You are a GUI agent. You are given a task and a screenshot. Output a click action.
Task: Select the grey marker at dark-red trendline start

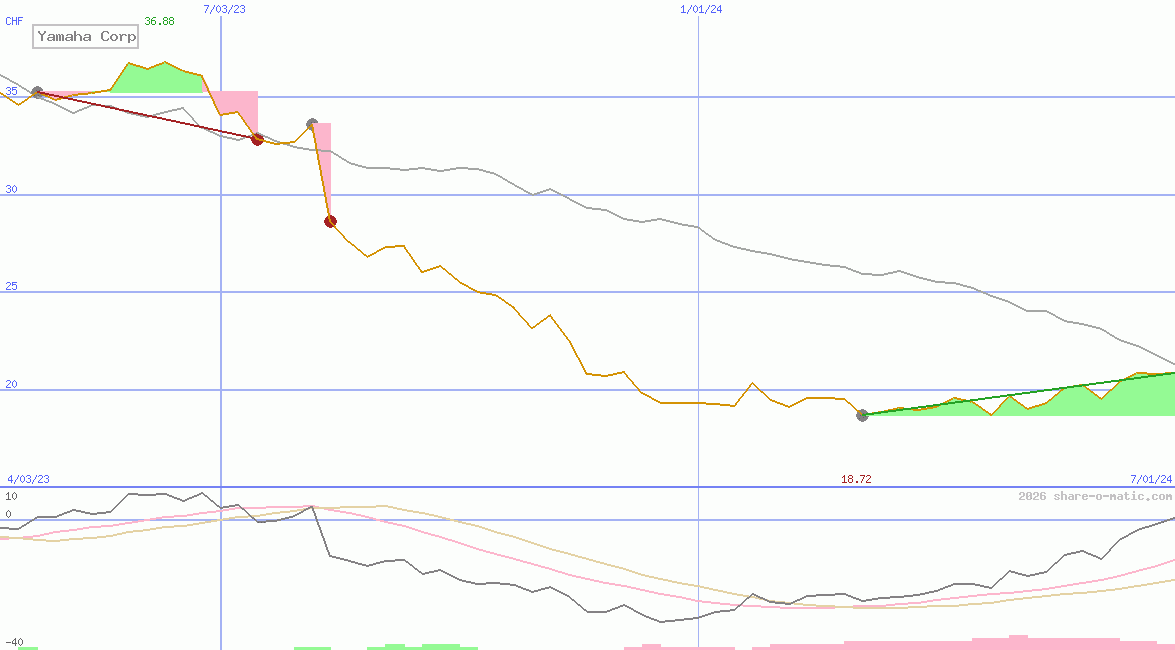(x=38, y=92)
